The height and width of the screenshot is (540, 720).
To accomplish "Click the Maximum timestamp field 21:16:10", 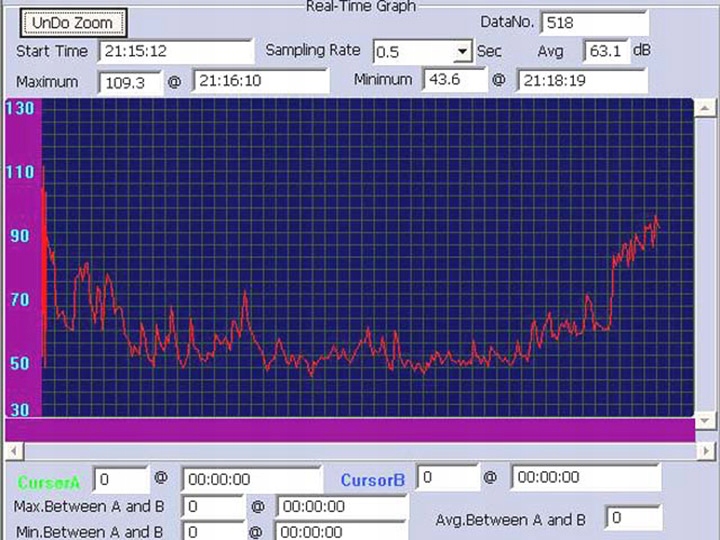I will 260,82.
